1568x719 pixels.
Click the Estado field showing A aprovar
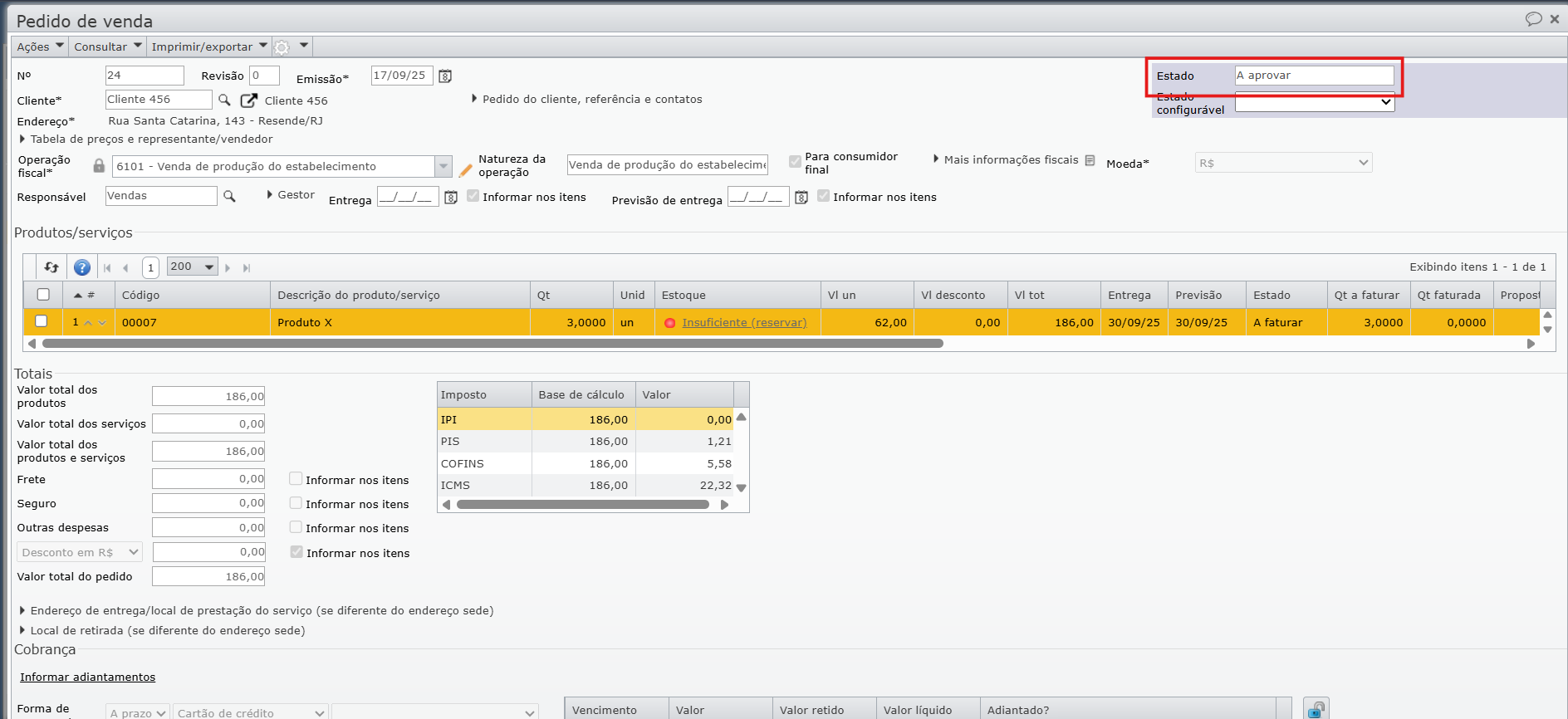(x=1314, y=76)
